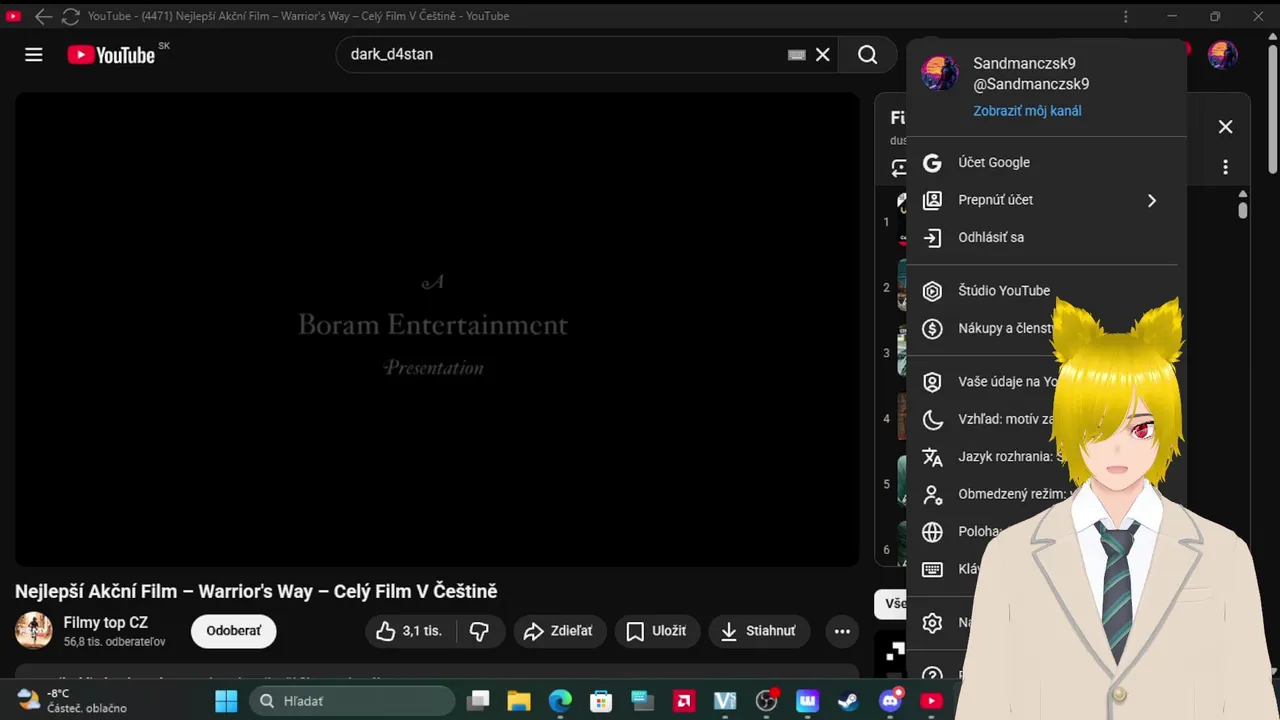Screen dimensions: 1280x720
Task: Click the video title Nejlepší Akční Film
Action: click(256, 591)
